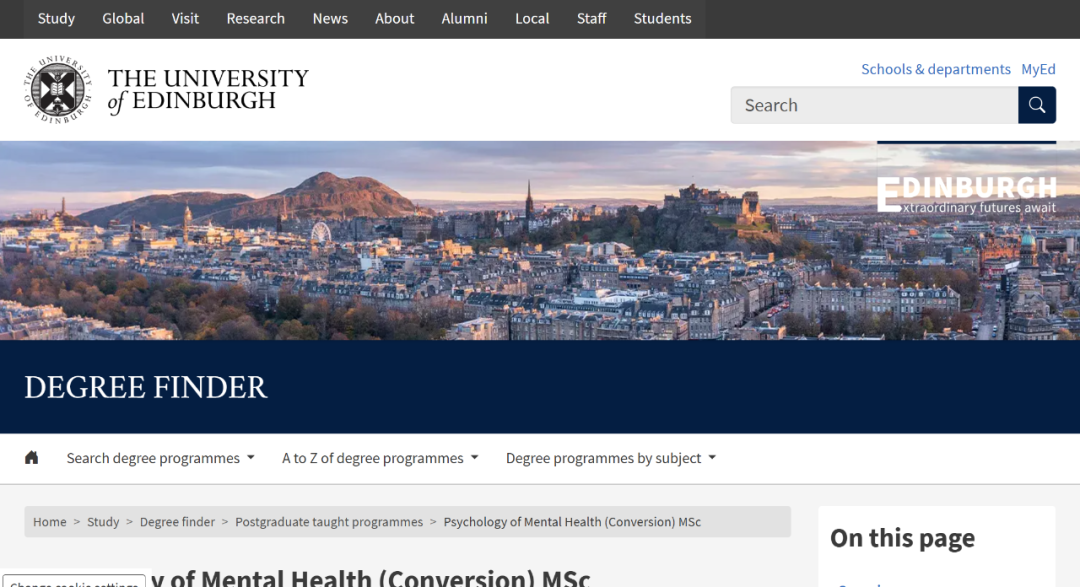The height and width of the screenshot is (587, 1080).
Task: Expand Degree programmes by subject menu
Action: pos(611,458)
